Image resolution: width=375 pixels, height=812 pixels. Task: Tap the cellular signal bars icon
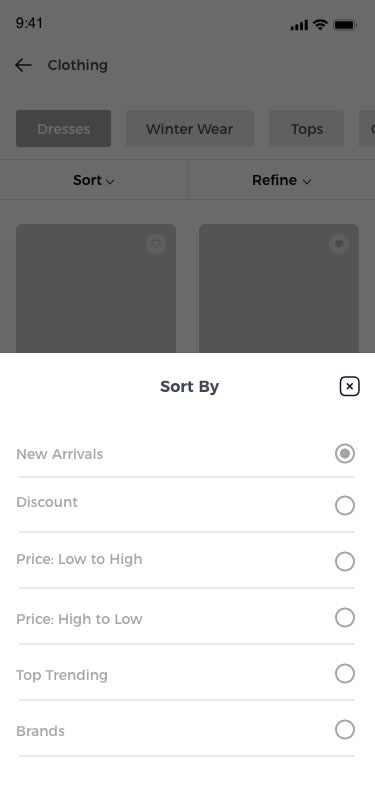coord(299,25)
